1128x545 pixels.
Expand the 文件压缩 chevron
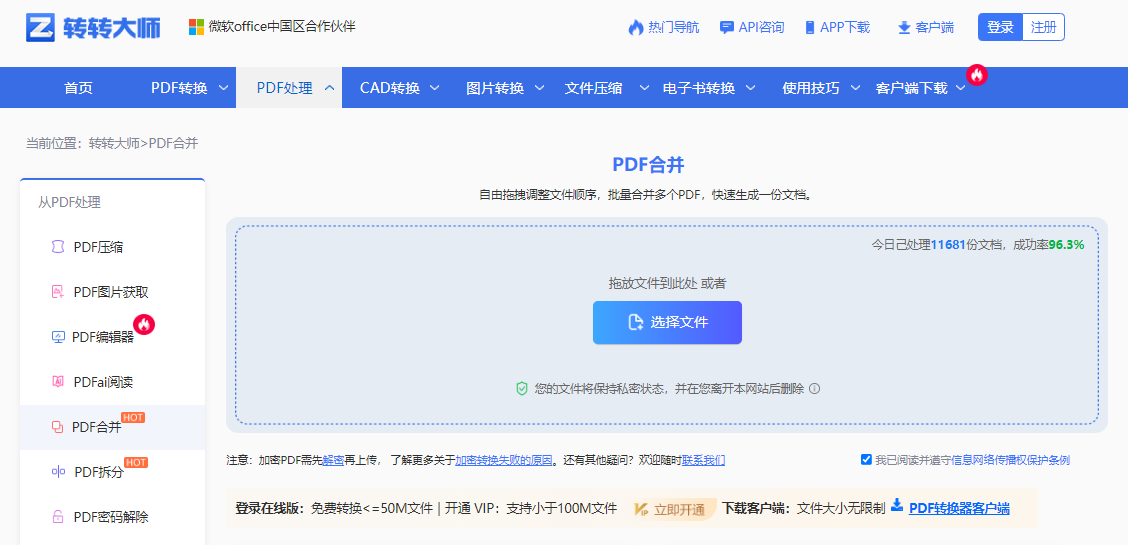pos(645,88)
